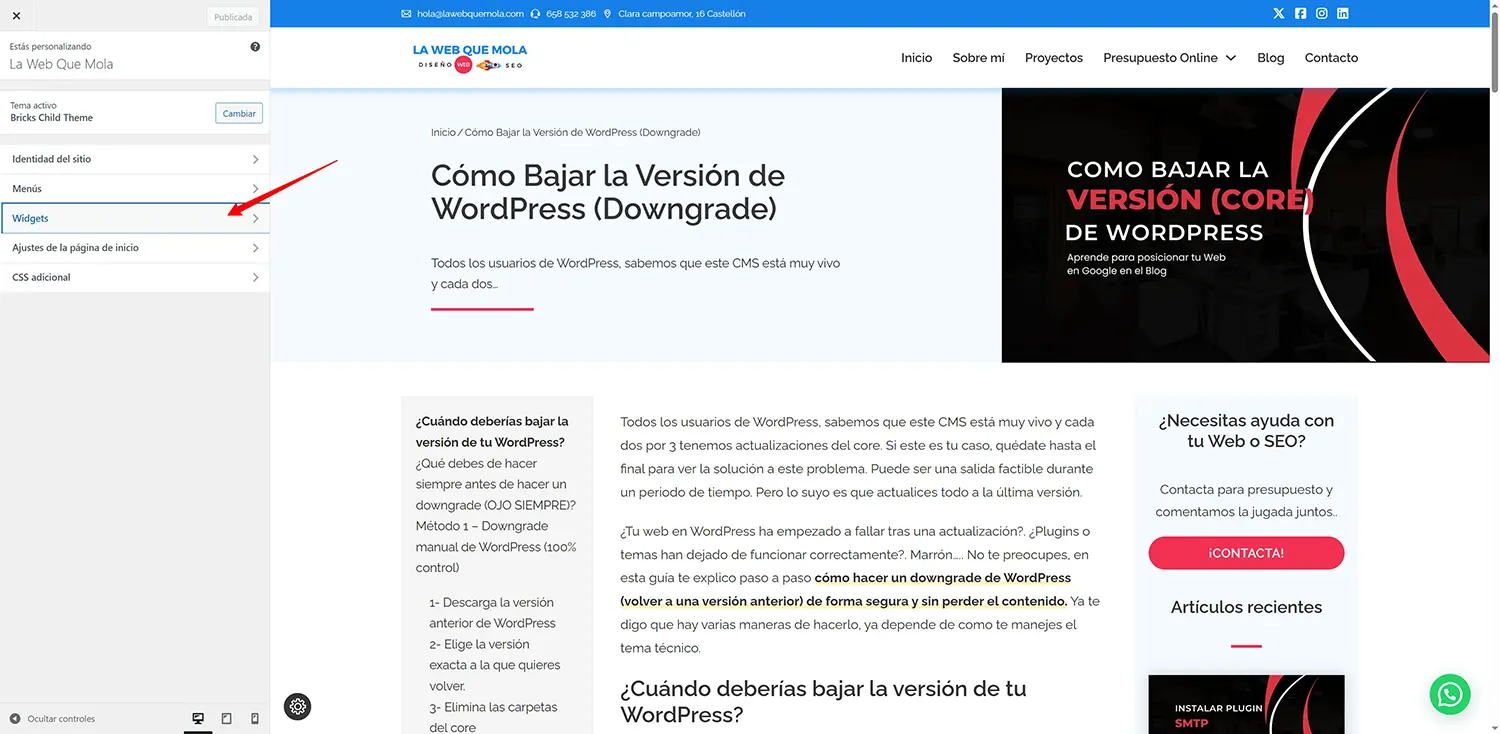Screen dimensions: 1500x734
Task: Jump to '3- Elimina las carpetas del core' link
Action: (x=493, y=717)
